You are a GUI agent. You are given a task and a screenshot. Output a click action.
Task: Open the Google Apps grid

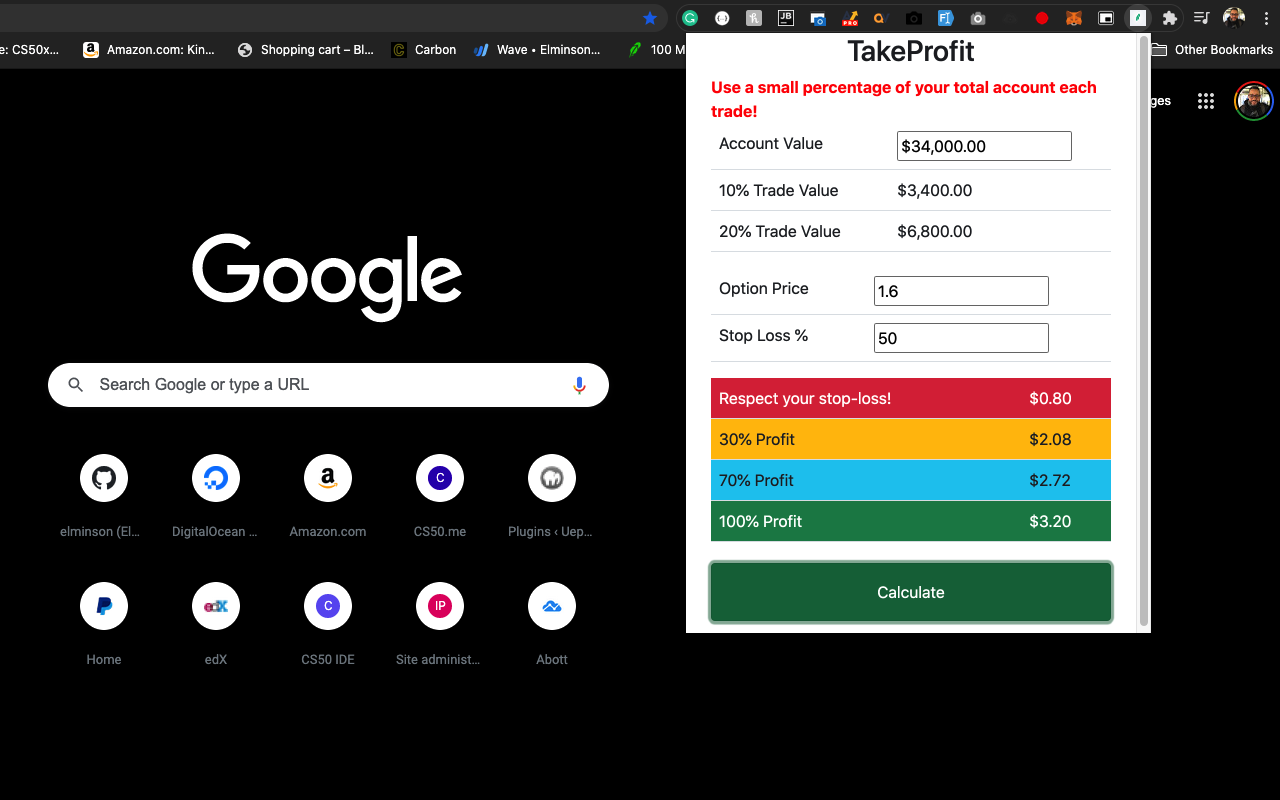pos(1205,101)
